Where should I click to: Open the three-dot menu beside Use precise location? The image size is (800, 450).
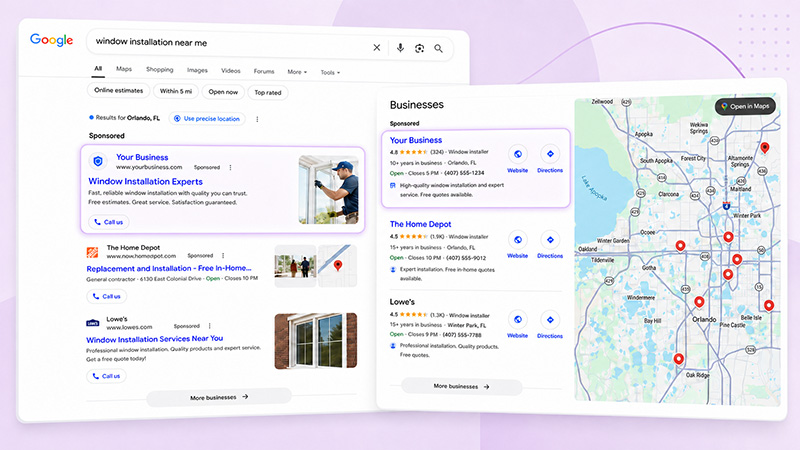coord(257,119)
